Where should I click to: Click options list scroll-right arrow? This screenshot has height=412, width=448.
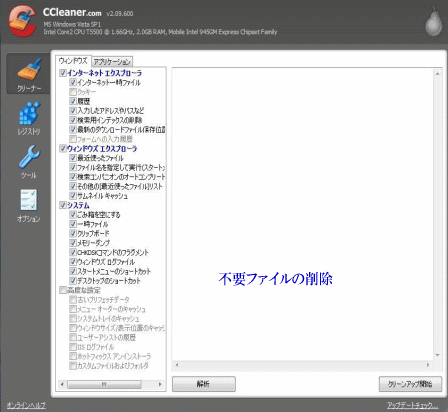tap(160, 384)
